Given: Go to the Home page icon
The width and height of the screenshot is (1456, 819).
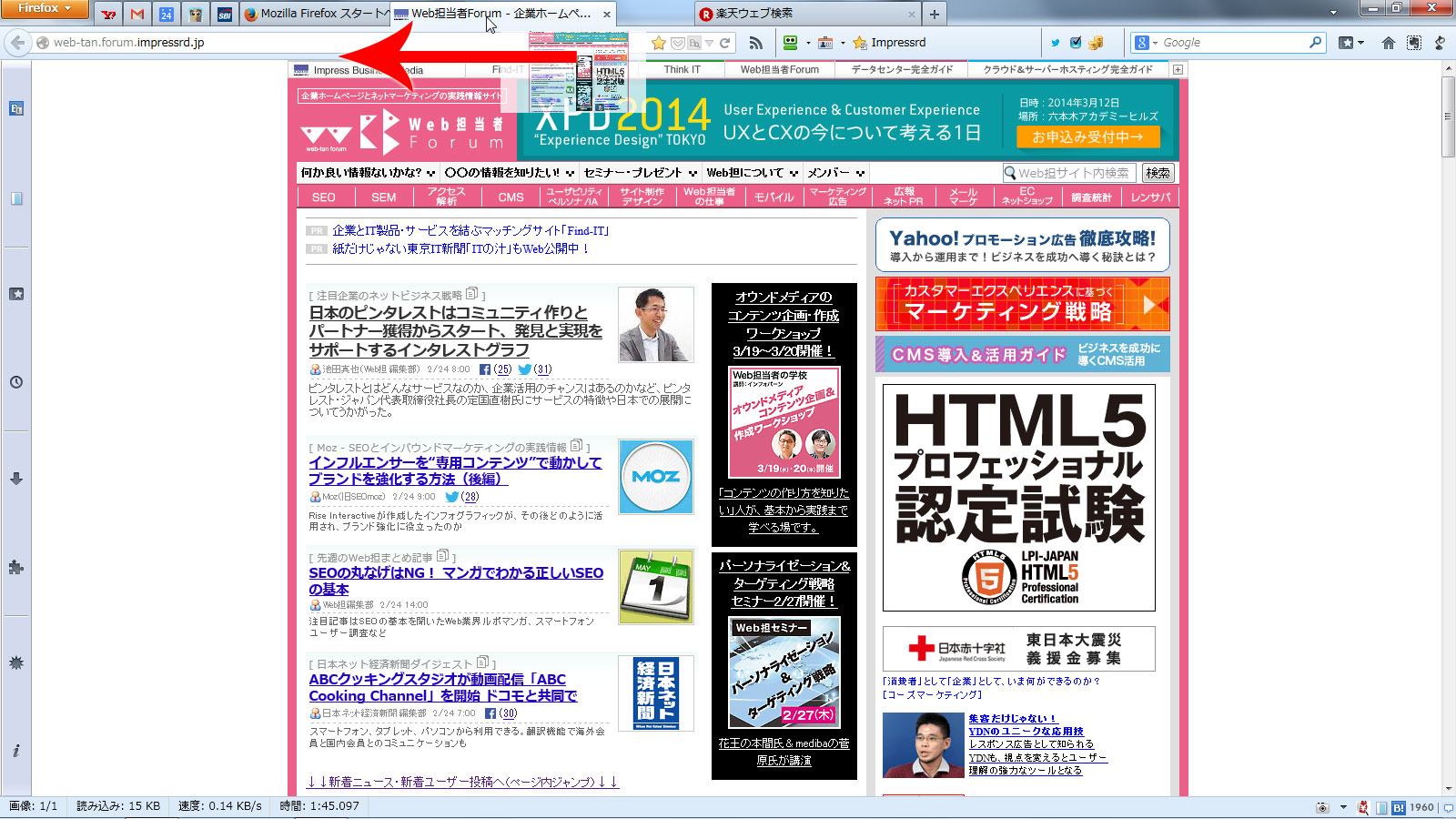Looking at the screenshot, I should [x=1388, y=43].
